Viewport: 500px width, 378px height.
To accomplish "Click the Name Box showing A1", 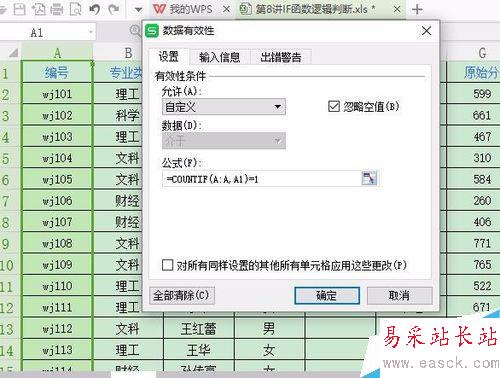I will (43, 32).
